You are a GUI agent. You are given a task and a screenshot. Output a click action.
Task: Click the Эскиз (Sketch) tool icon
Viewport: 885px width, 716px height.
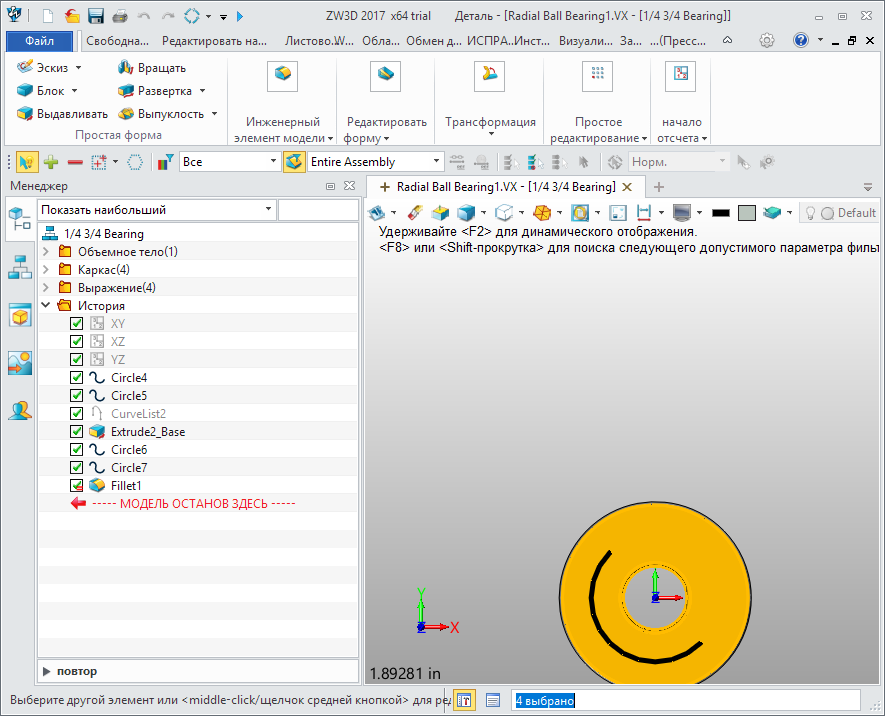point(26,67)
